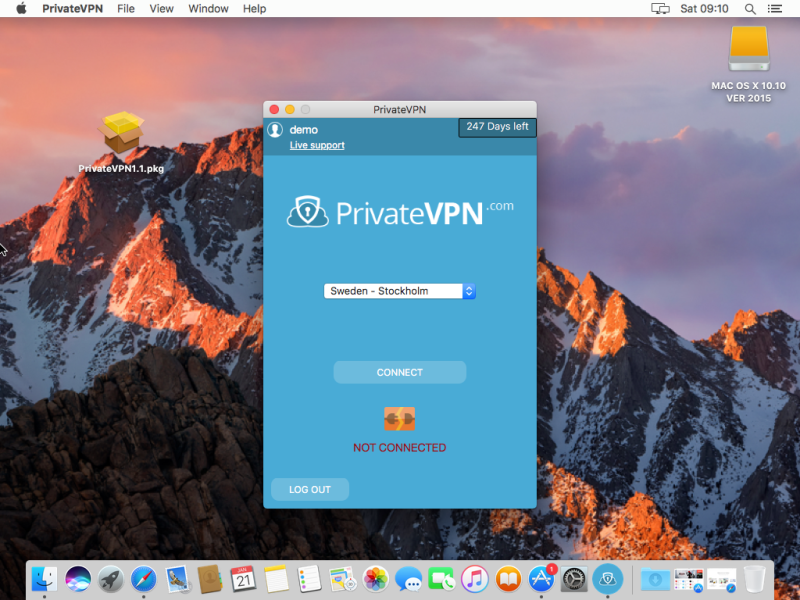Open the Live support link
Viewport: 800px width, 600px height.
[x=317, y=146]
